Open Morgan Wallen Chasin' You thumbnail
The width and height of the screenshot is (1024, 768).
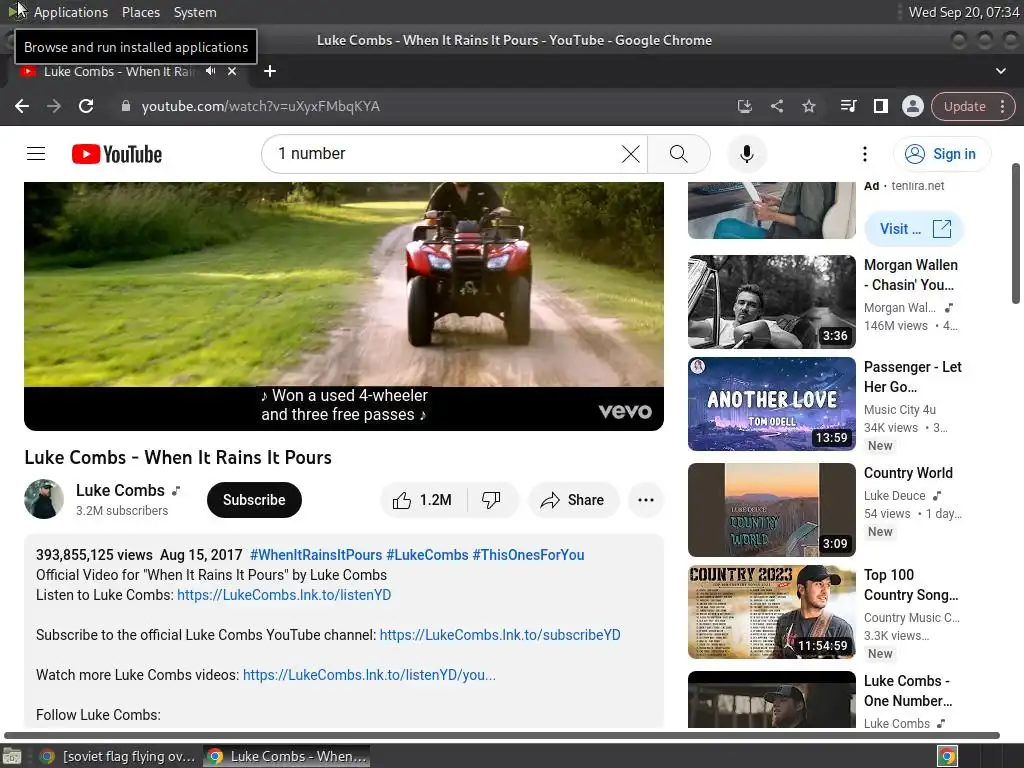click(x=772, y=302)
